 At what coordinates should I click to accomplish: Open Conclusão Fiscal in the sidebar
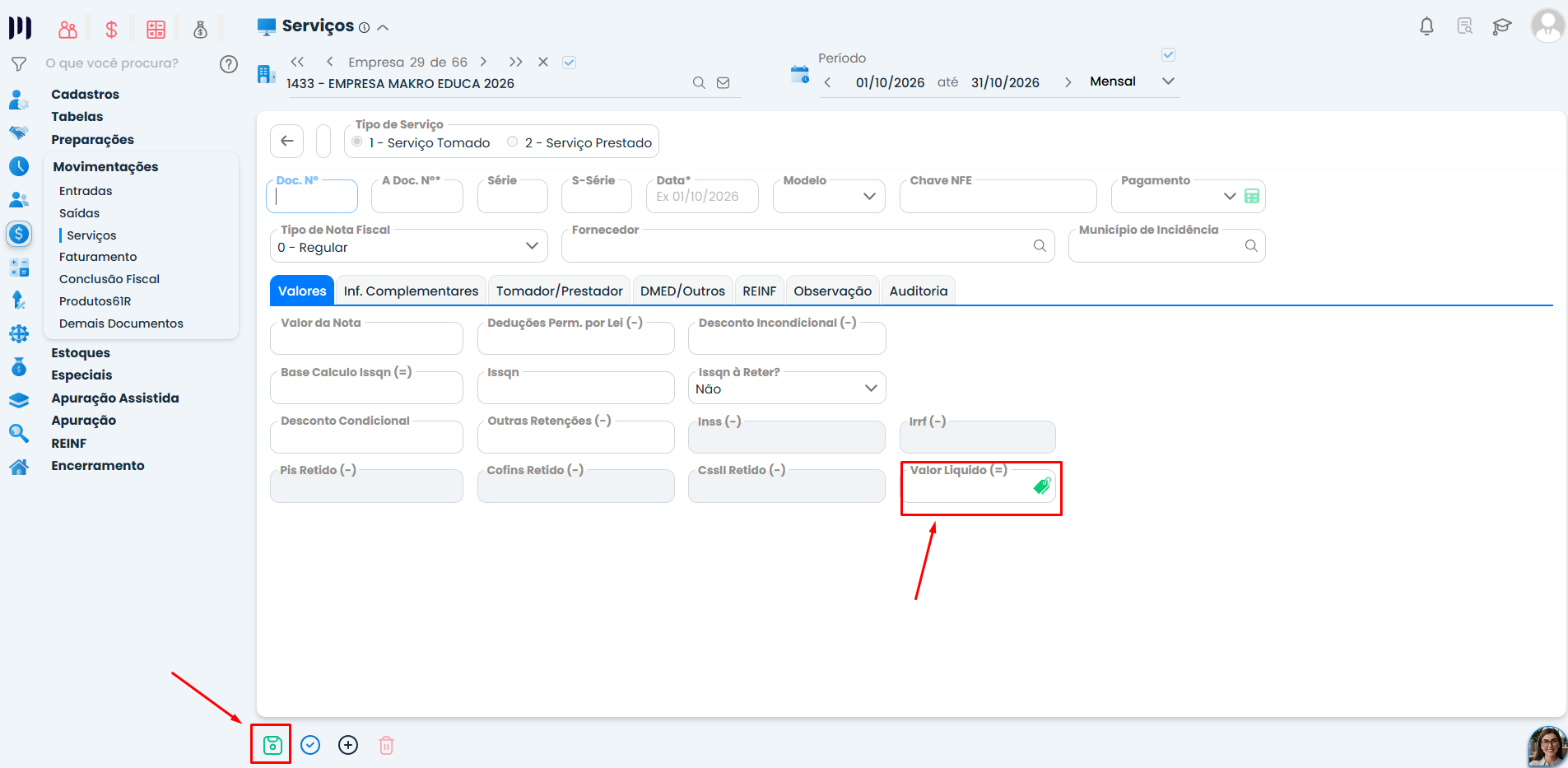pos(109,279)
